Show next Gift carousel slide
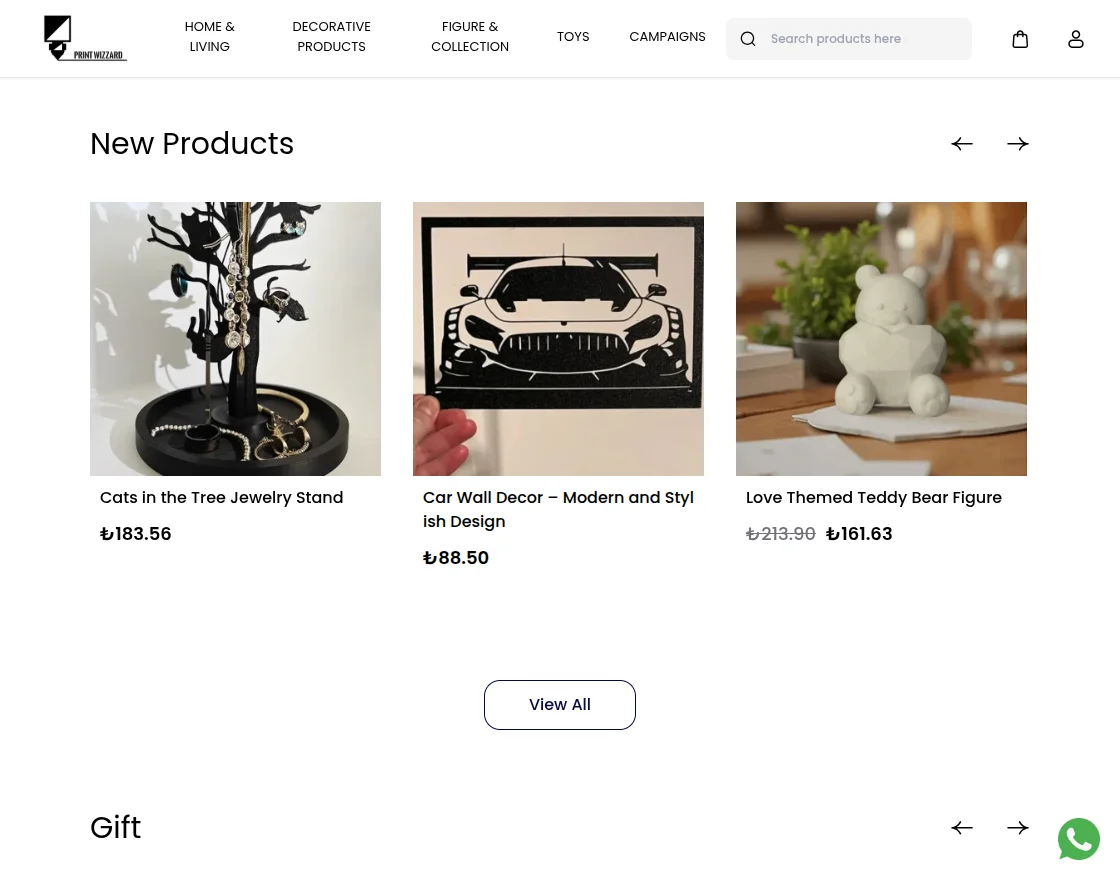The image size is (1120, 880). pos(1018,827)
